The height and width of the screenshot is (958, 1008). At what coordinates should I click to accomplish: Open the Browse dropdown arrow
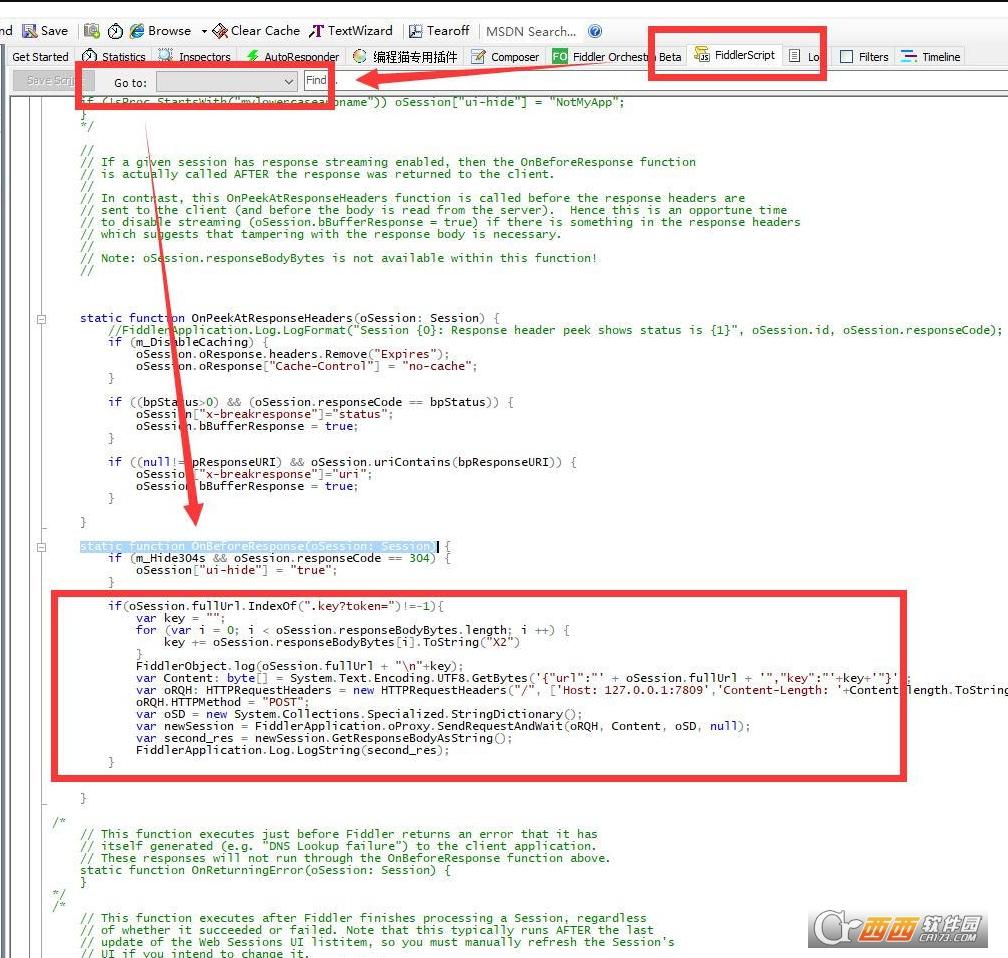tap(204, 31)
